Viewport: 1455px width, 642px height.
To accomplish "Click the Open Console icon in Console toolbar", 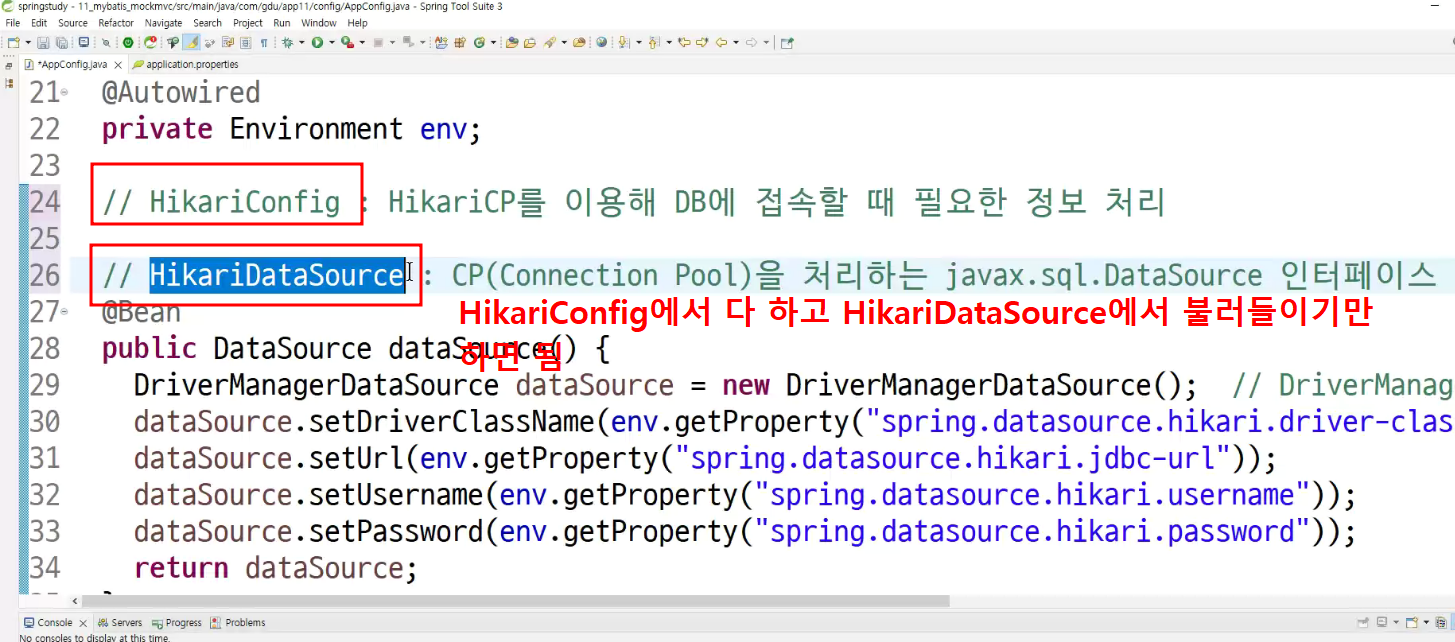I will 1412,622.
